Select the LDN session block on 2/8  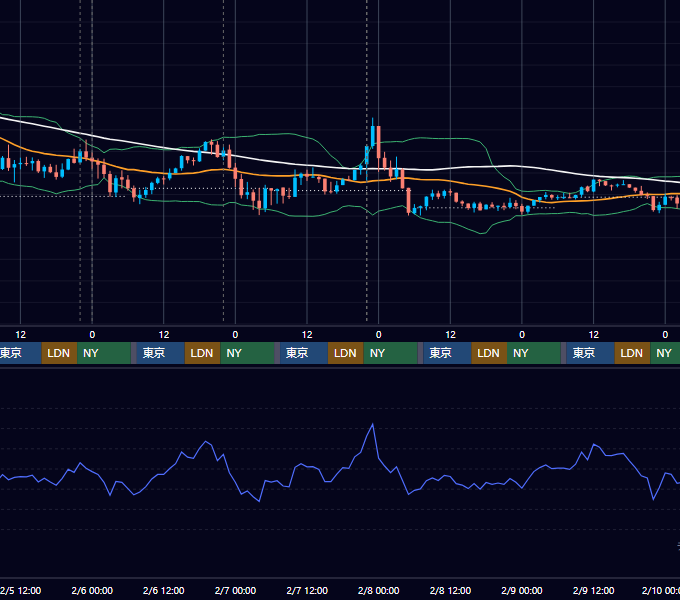(489, 353)
